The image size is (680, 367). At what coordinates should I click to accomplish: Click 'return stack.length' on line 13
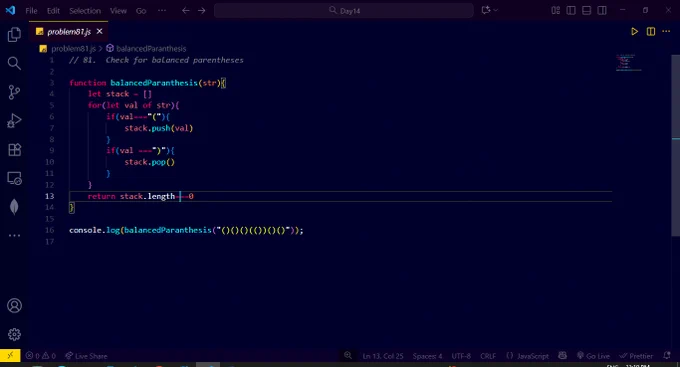(x=131, y=196)
